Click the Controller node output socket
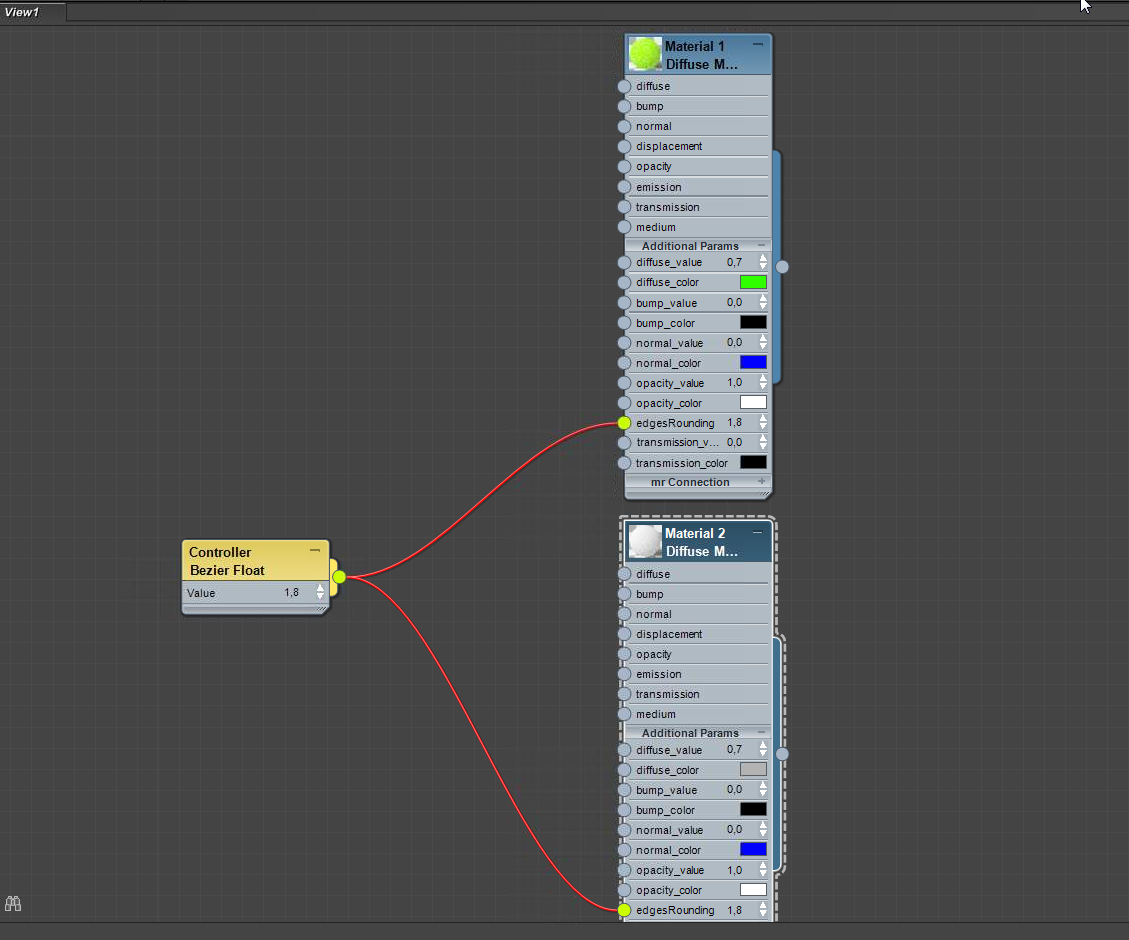Screen dimensions: 1129x940 pos(339,577)
